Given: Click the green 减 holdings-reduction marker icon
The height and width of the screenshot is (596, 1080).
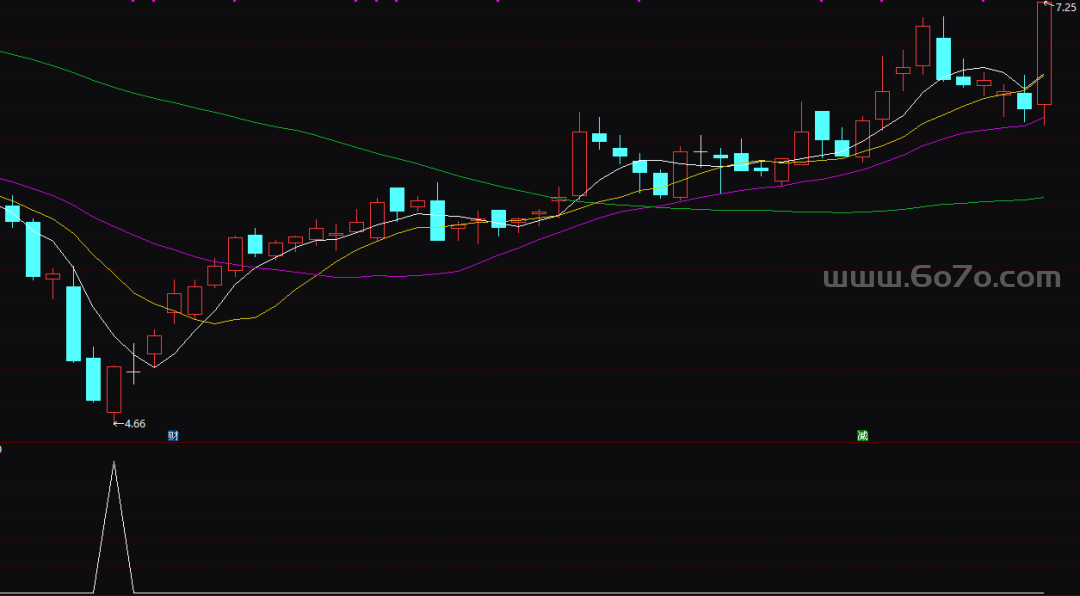Looking at the screenshot, I should click(862, 435).
